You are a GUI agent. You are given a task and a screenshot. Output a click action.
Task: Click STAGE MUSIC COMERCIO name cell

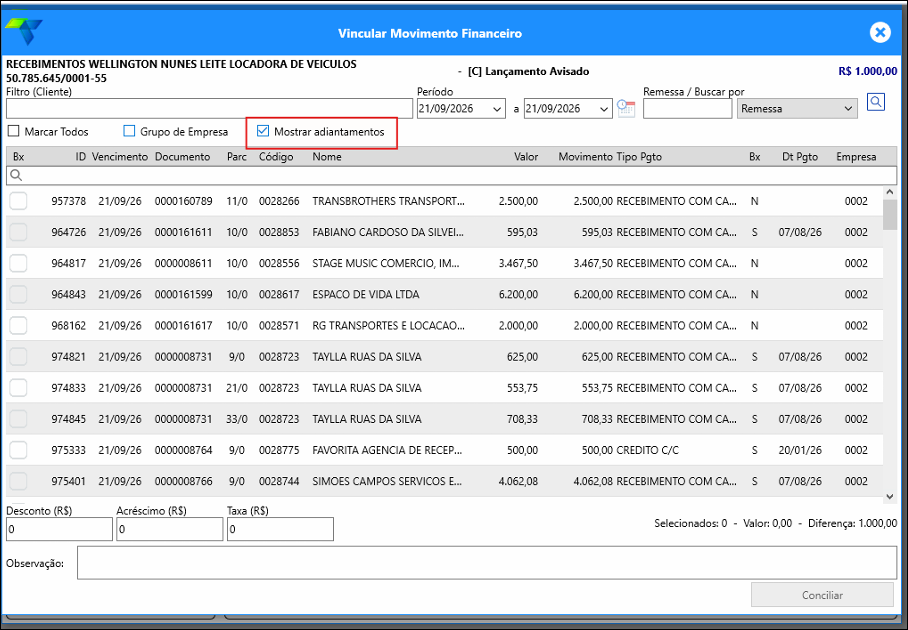click(386, 263)
